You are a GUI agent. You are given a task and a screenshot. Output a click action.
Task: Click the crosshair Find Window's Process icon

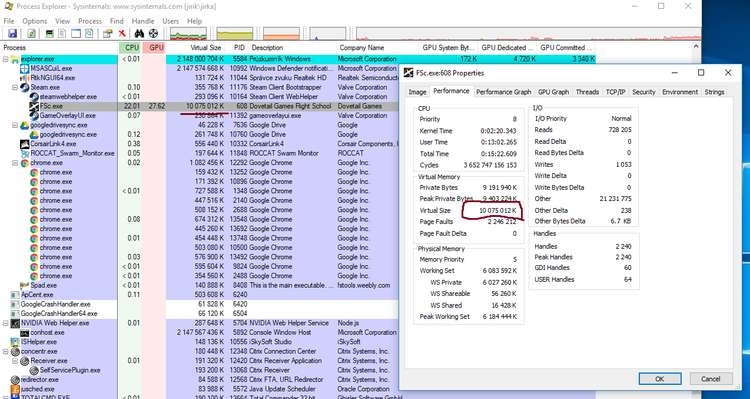[153, 33]
